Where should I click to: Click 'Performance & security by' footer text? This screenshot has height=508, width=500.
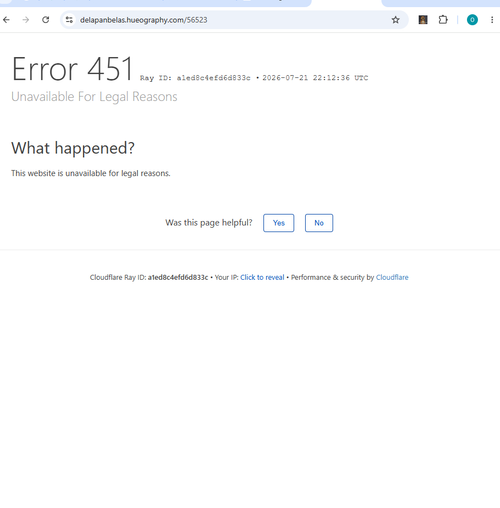click(x=332, y=277)
